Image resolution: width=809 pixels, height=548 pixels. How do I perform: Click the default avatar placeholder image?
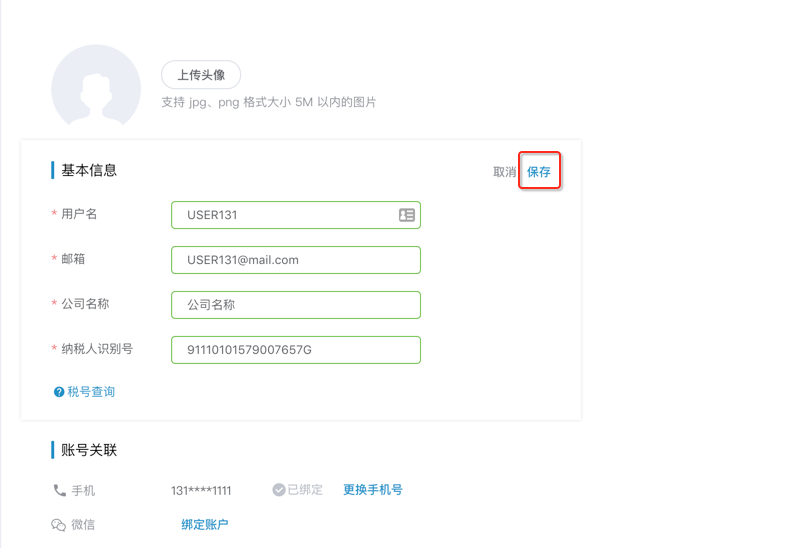click(96, 87)
